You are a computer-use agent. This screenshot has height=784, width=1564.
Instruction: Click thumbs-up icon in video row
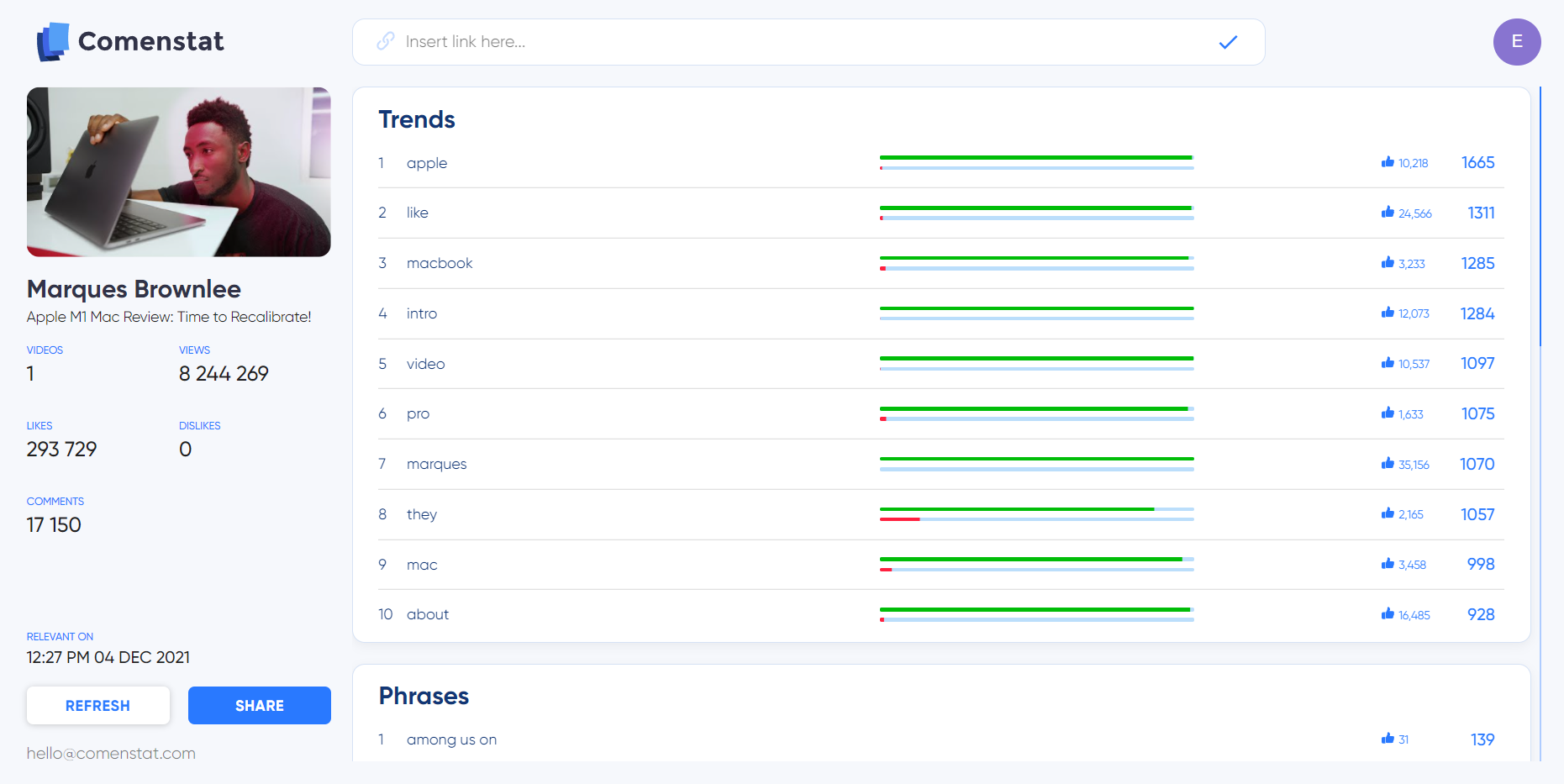pos(1388,363)
